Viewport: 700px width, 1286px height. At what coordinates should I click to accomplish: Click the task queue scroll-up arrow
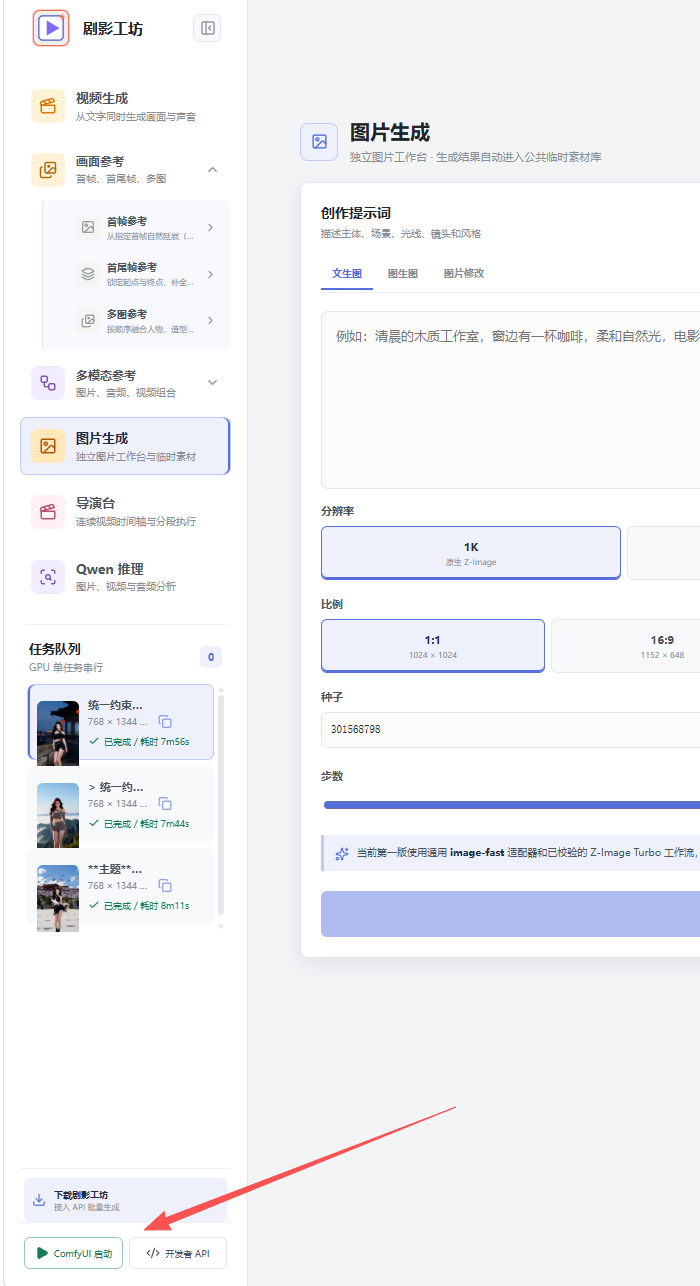pos(221,690)
